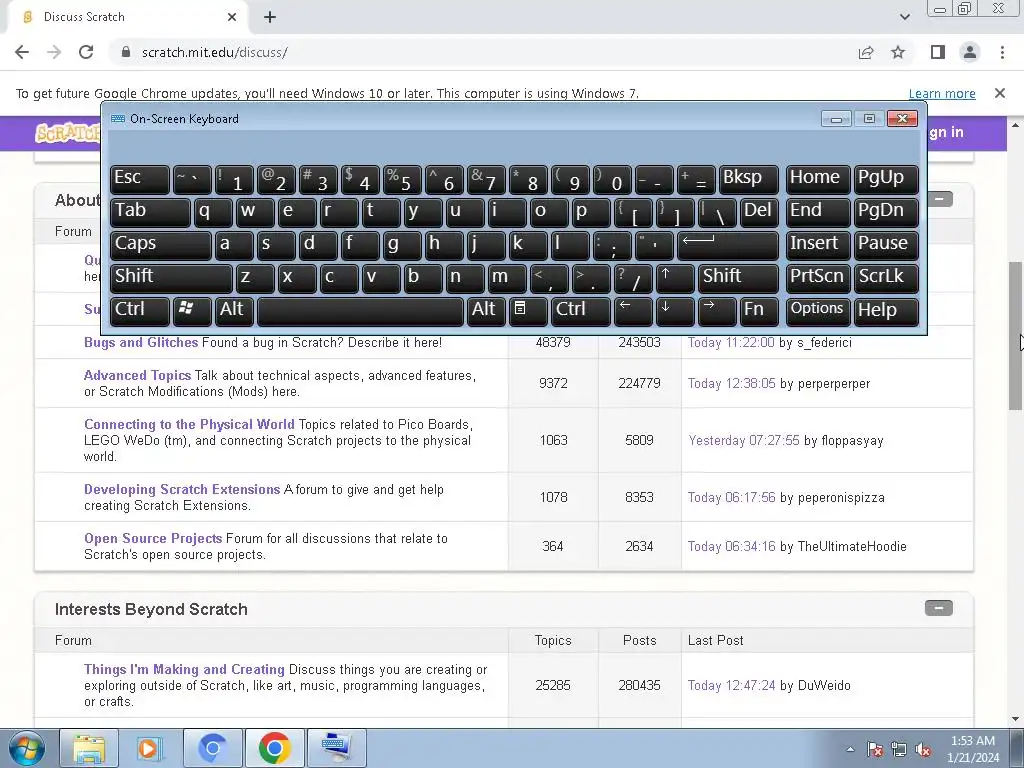Click the PrtScn key on keyboard
The height and width of the screenshot is (768, 1024).
point(818,278)
